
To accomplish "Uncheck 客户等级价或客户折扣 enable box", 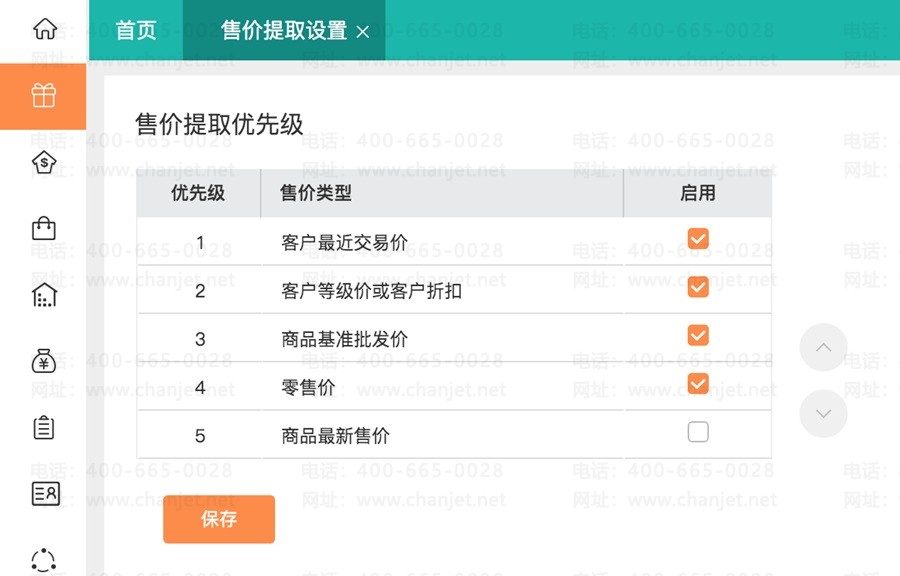I will coord(698,287).
